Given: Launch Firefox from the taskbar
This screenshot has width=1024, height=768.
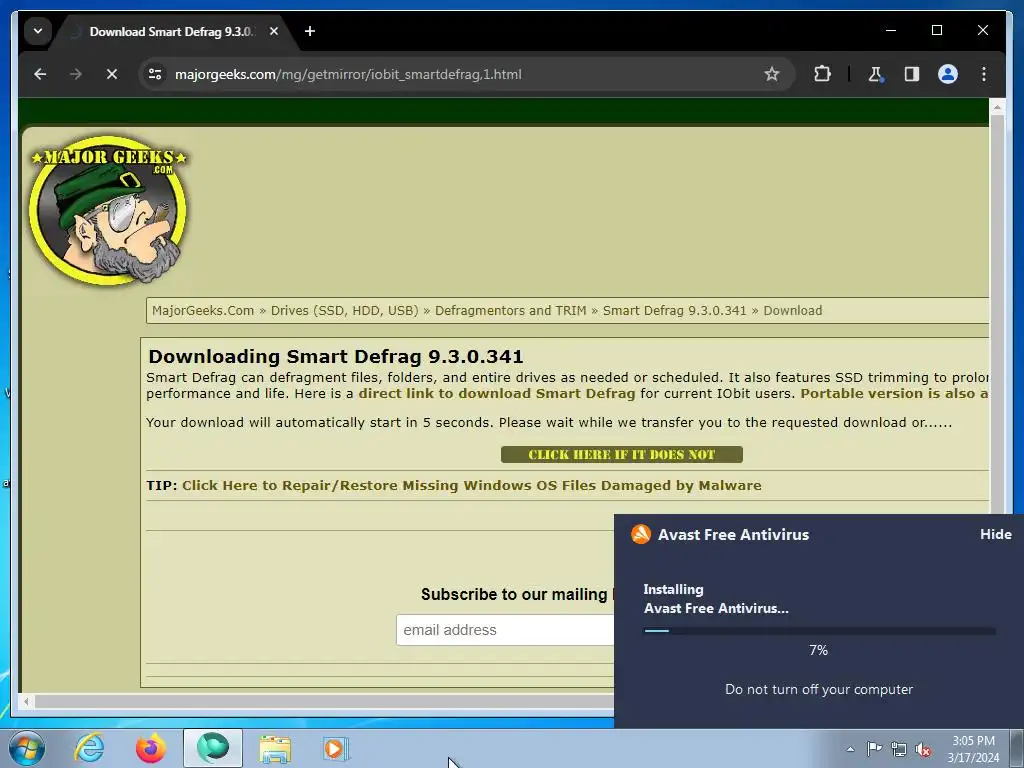Looking at the screenshot, I should coord(151,748).
